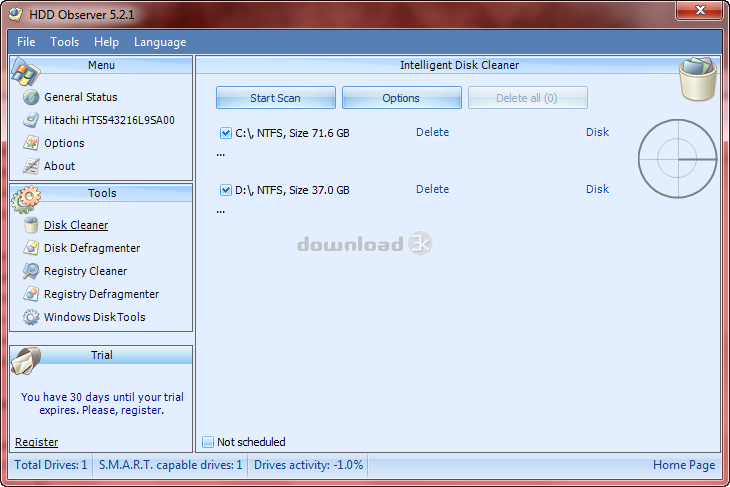Click the Hitachi hard drive icon

pyautogui.click(x=31, y=120)
